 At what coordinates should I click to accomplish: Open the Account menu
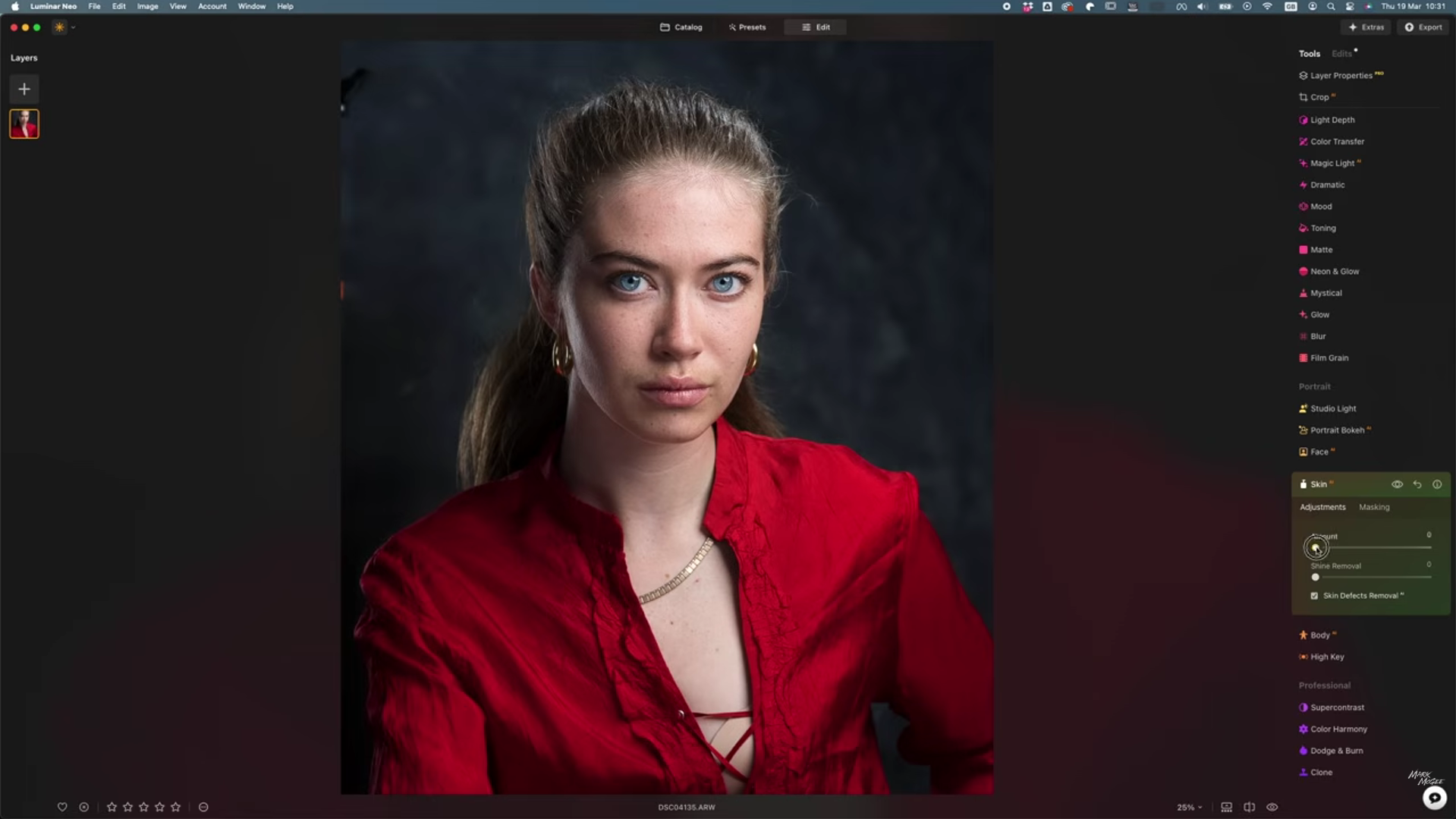click(212, 6)
